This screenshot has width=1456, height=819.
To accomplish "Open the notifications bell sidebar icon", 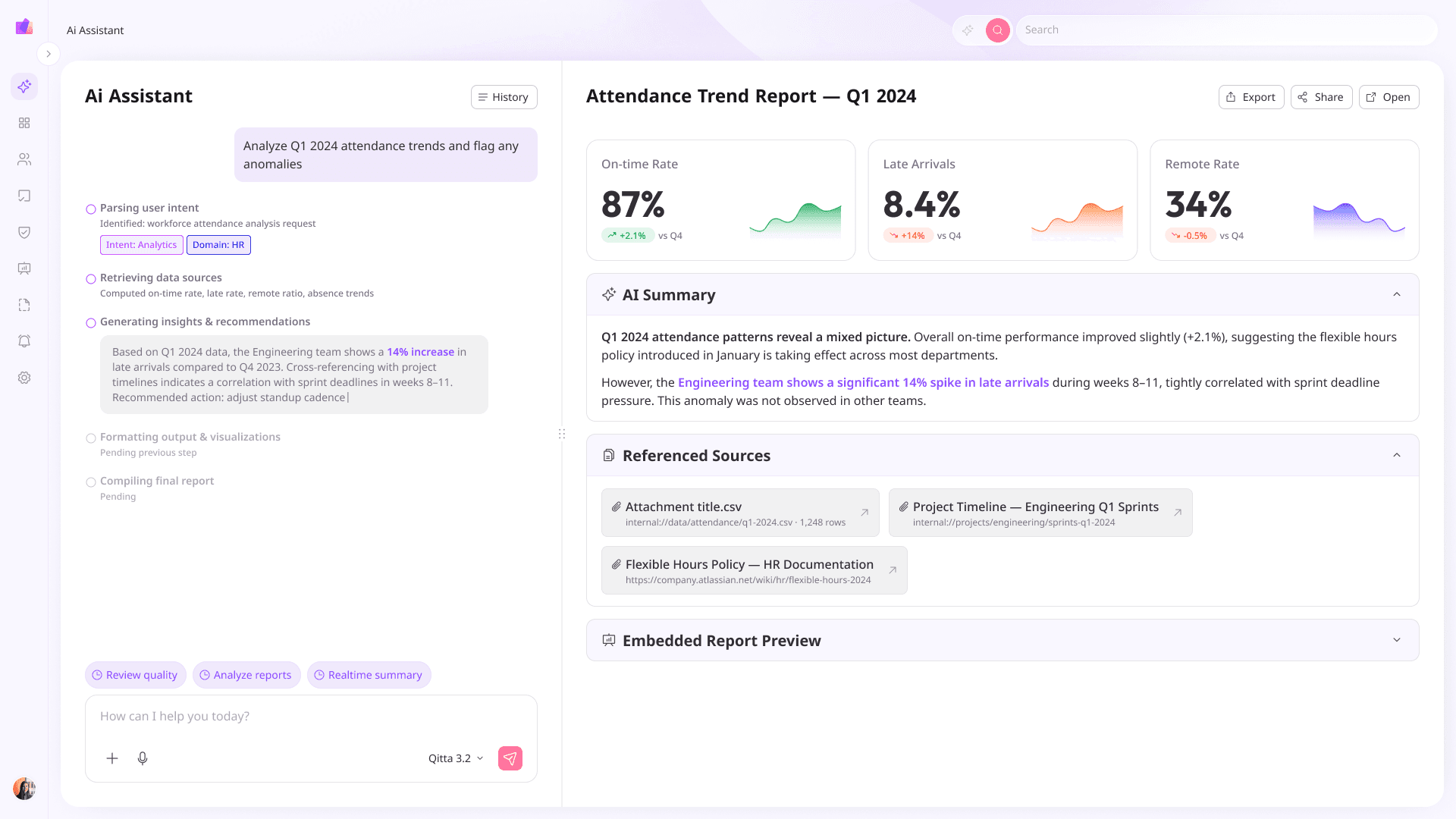I will [x=24, y=341].
